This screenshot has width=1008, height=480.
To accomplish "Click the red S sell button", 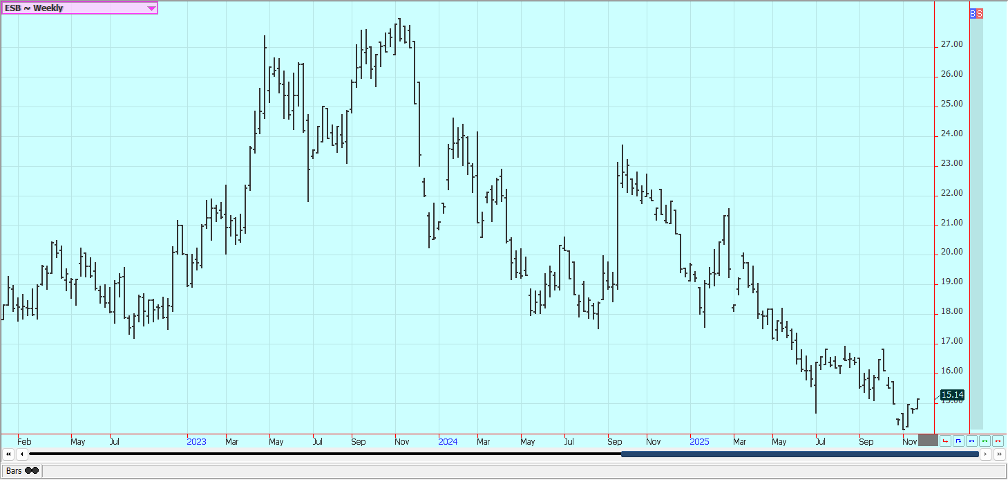I will pos(979,14).
